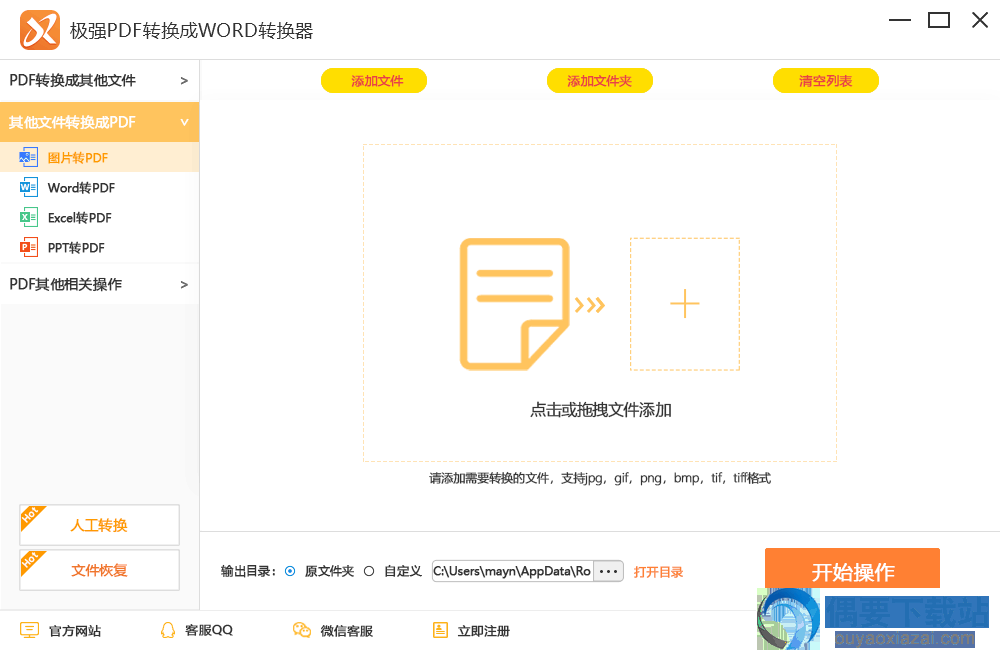Minimize the converter window
This screenshot has width=1000, height=650.
coord(900,20)
